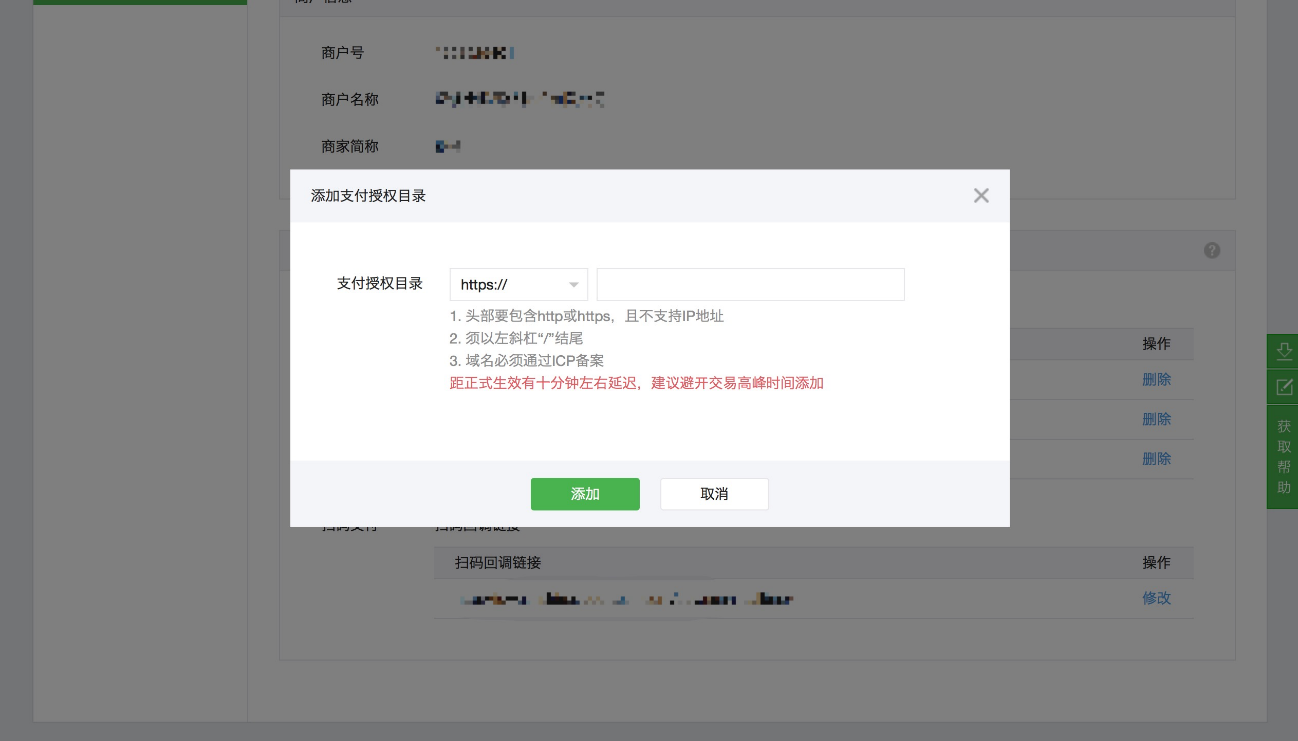Click the dialog title 添加支付授权目录
Screen dimensions: 1298x741
[x=369, y=196]
